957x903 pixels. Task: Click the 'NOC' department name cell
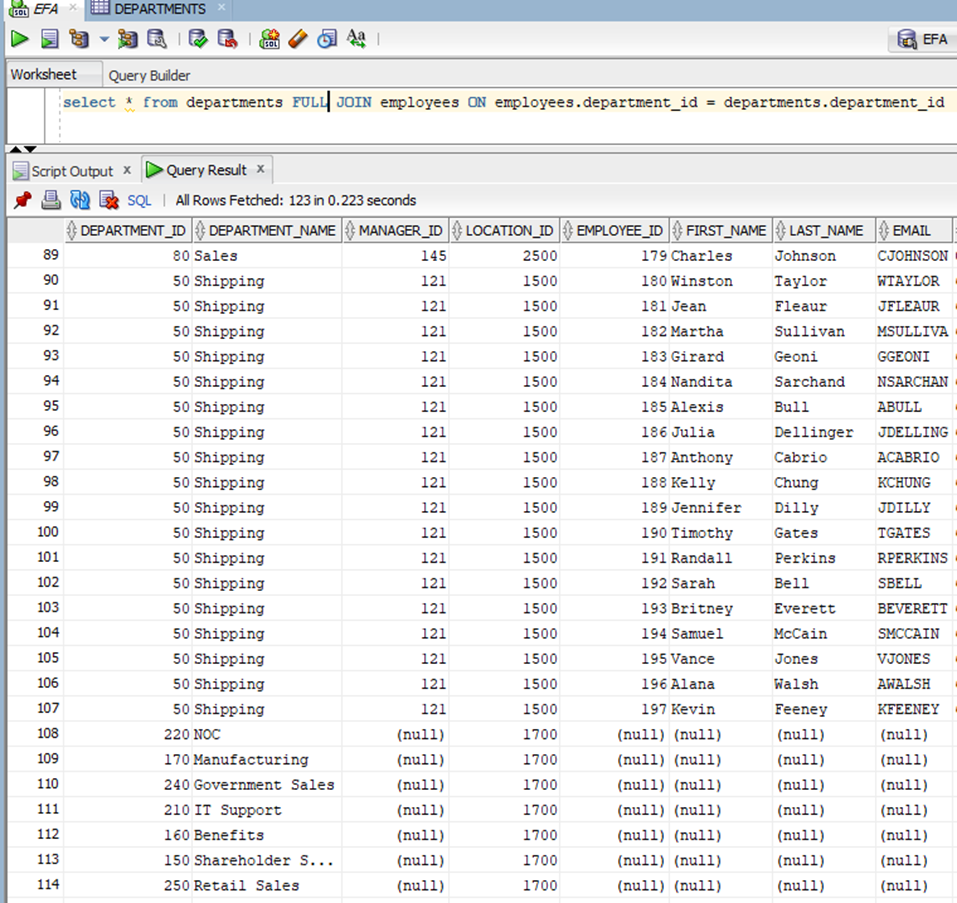267,734
